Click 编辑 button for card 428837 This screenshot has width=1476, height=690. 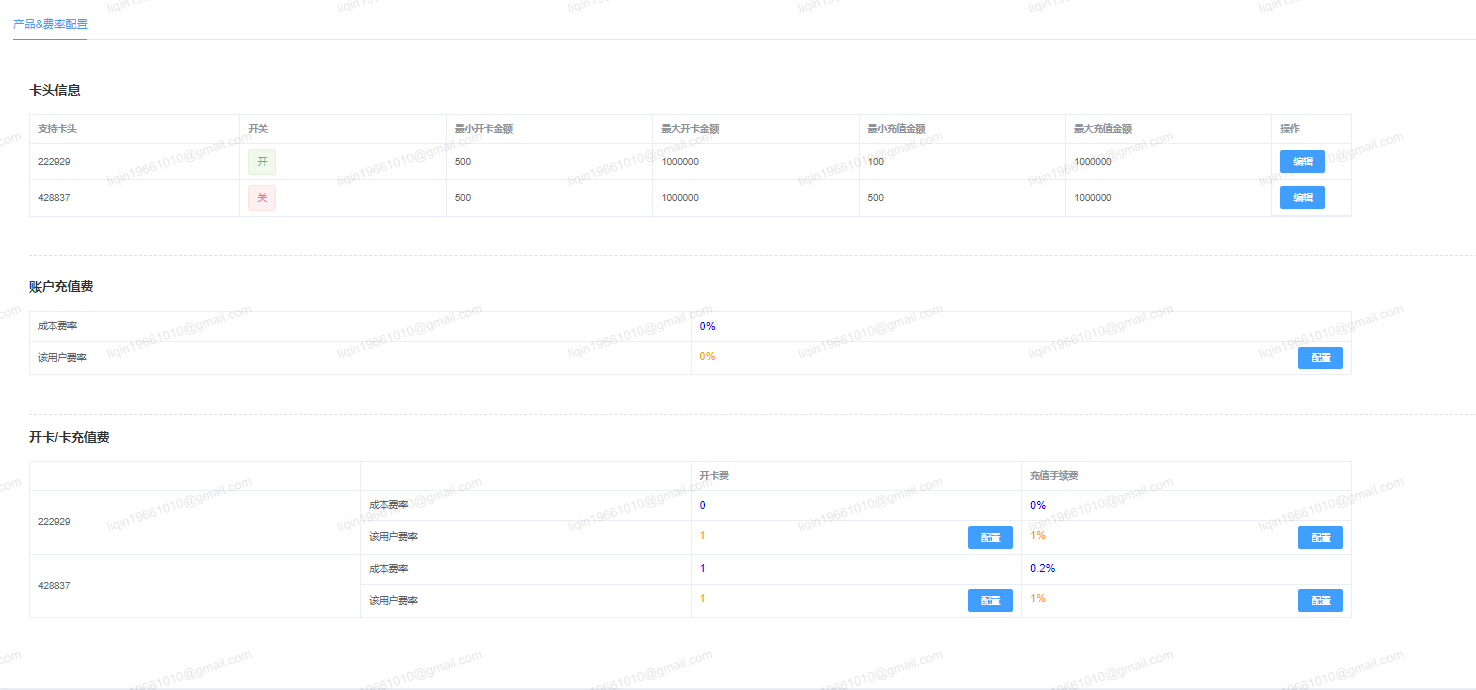click(x=1302, y=197)
